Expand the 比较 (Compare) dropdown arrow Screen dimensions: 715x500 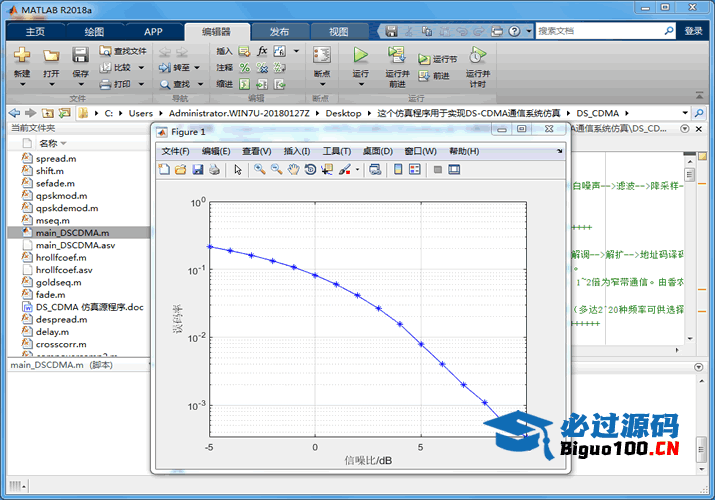point(140,68)
